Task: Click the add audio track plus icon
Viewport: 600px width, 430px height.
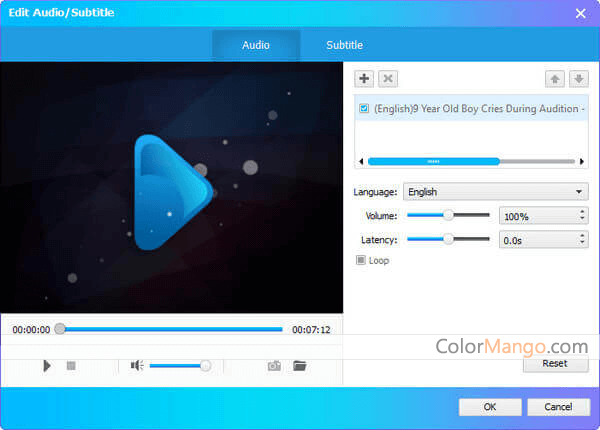Action: [x=364, y=78]
